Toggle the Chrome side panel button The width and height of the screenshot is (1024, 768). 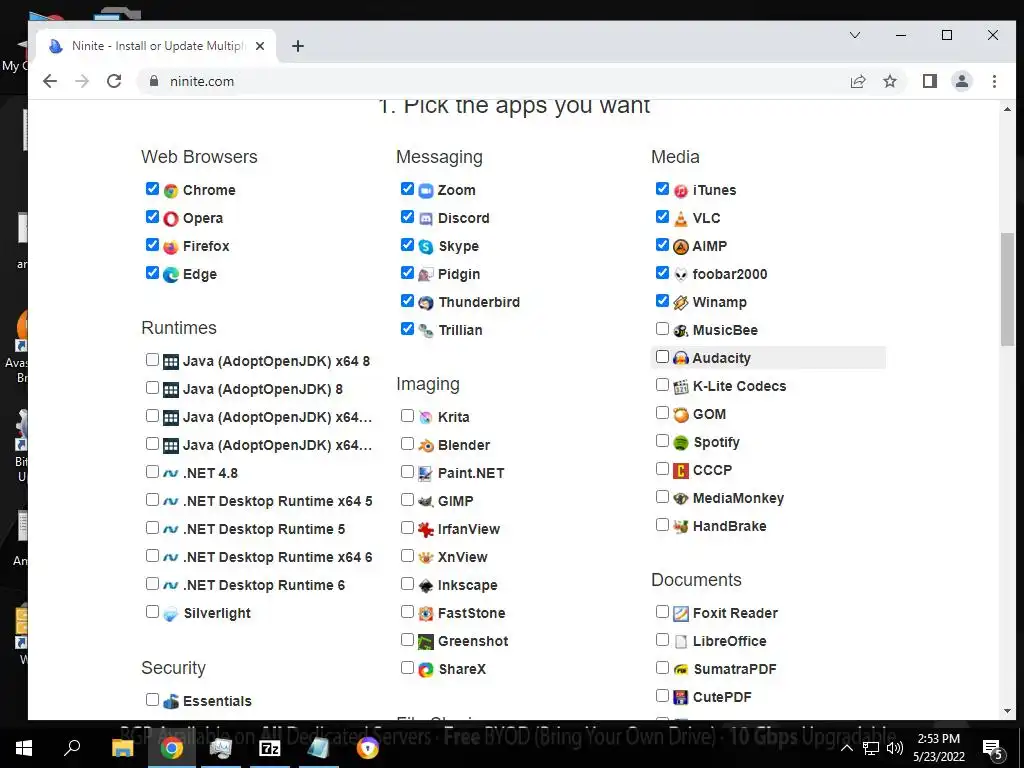coord(929,81)
